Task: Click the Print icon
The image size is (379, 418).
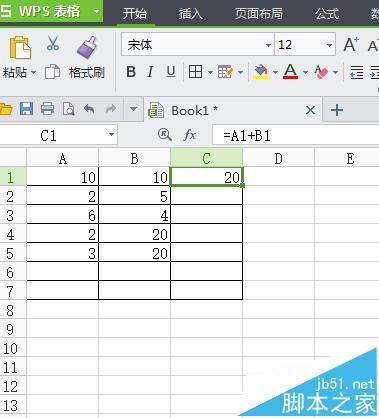Action: click(x=47, y=109)
